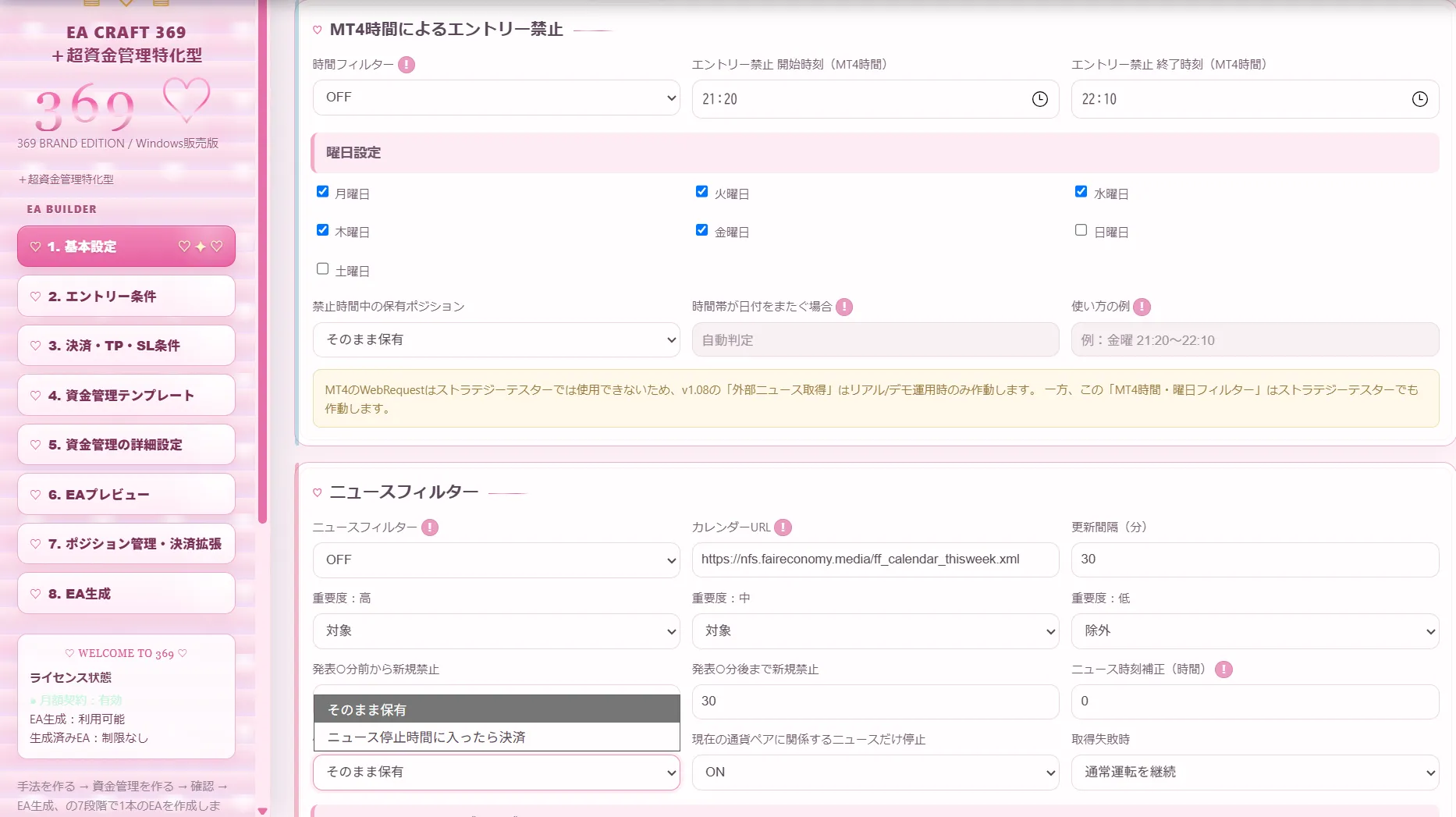Uncheck the 月曜日 checkbox
This screenshot has height=817, width=1456.
tap(322, 191)
